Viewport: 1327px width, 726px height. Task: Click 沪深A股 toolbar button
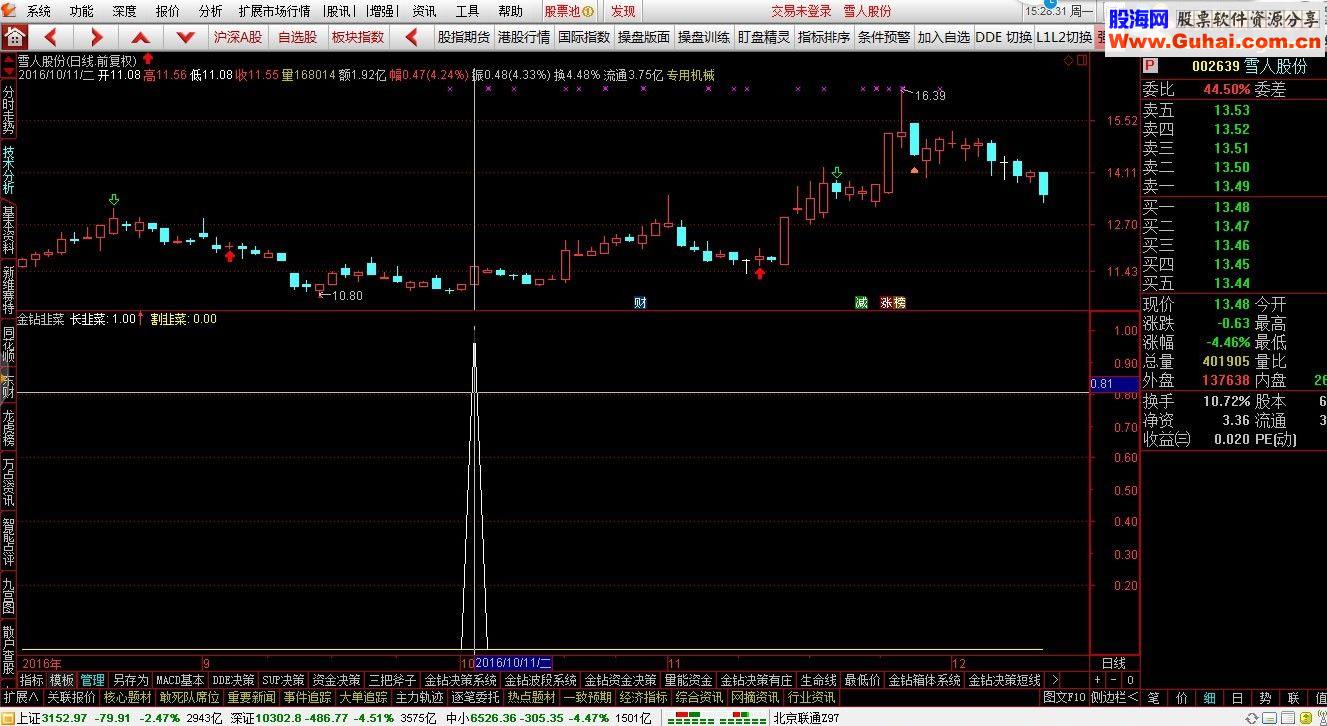click(x=238, y=37)
